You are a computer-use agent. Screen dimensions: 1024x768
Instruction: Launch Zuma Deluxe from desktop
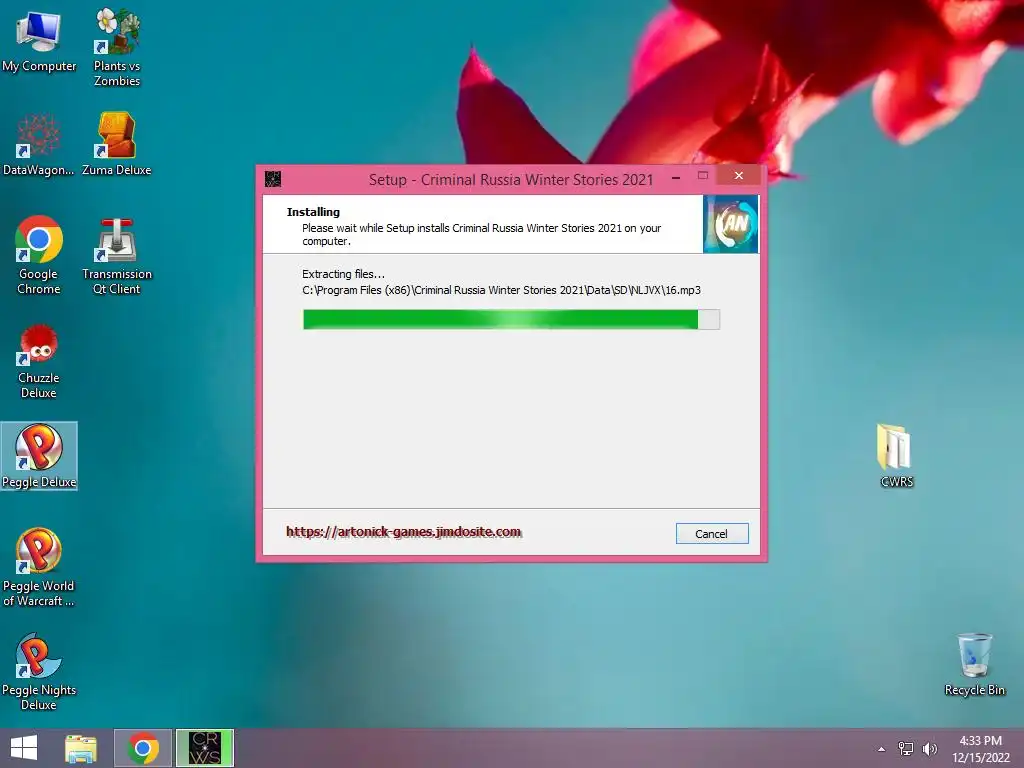[x=117, y=144]
